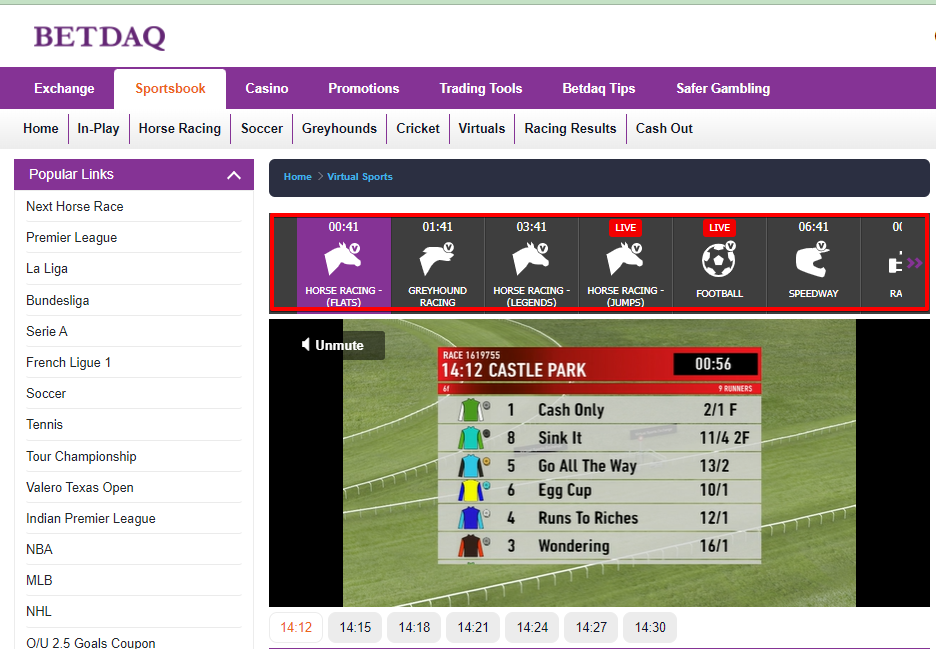The width and height of the screenshot is (936, 649).
Task: Open the Premier League link
Action: point(72,238)
